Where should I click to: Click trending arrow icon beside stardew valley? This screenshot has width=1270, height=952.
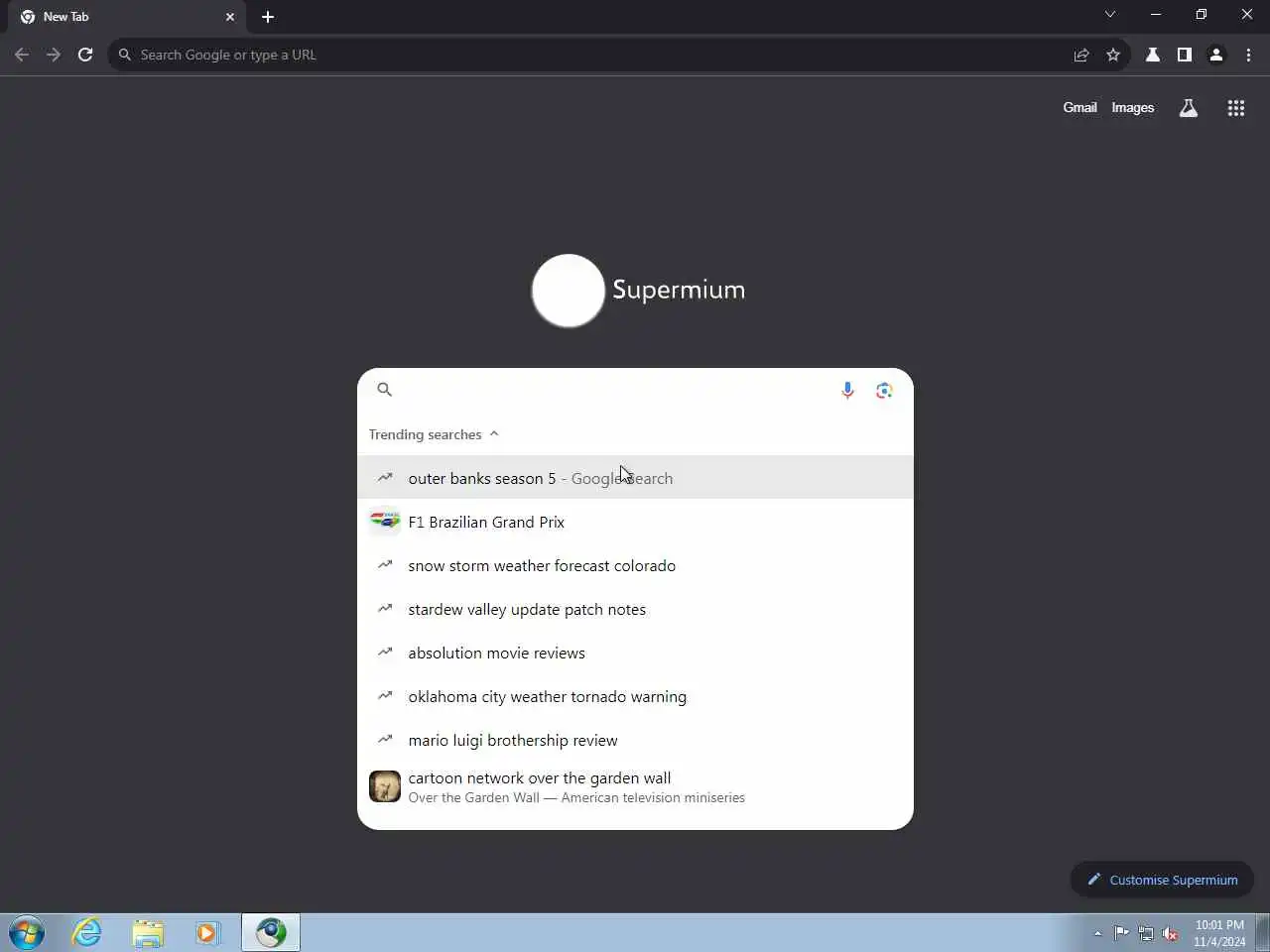(x=385, y=608)
